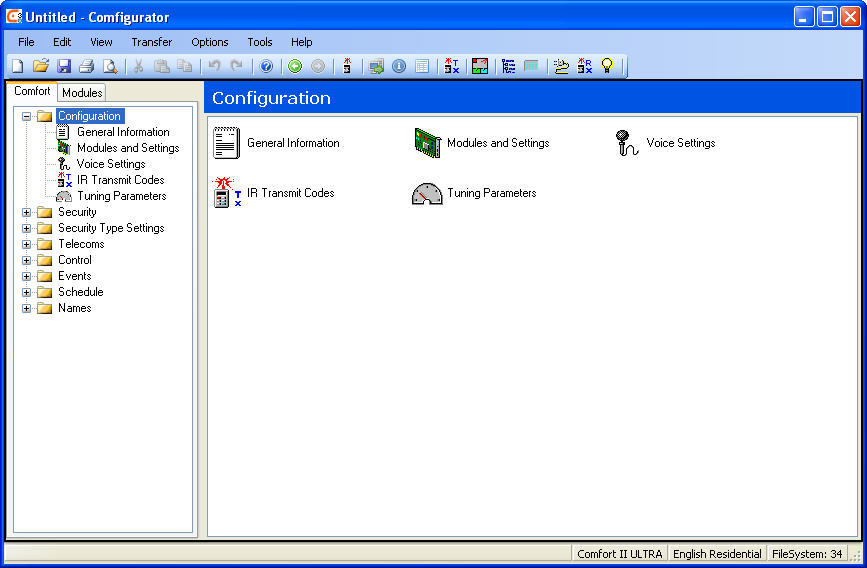Click the Cut scissors icon
The image size is (867, 568).
(x=138, y=66)
